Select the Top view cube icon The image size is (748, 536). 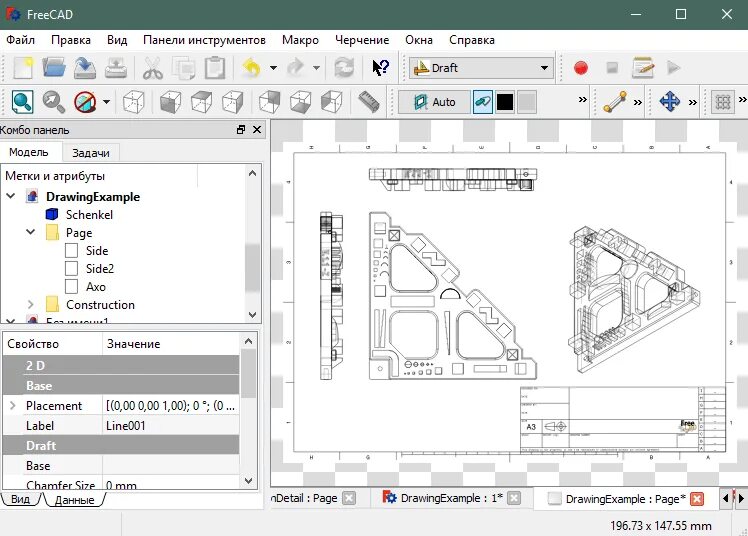201,102
